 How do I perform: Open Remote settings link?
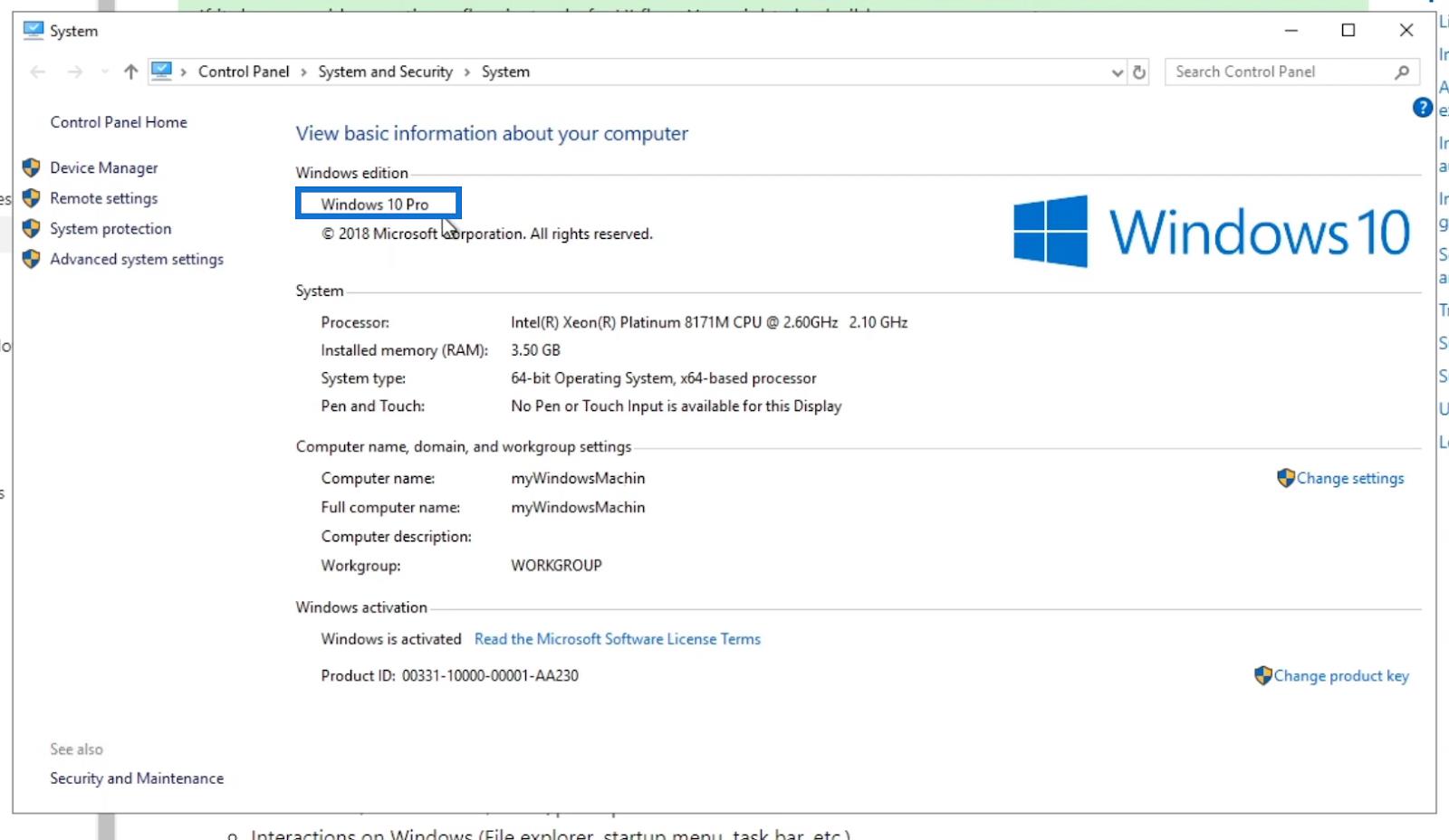[x=104, y=198]
